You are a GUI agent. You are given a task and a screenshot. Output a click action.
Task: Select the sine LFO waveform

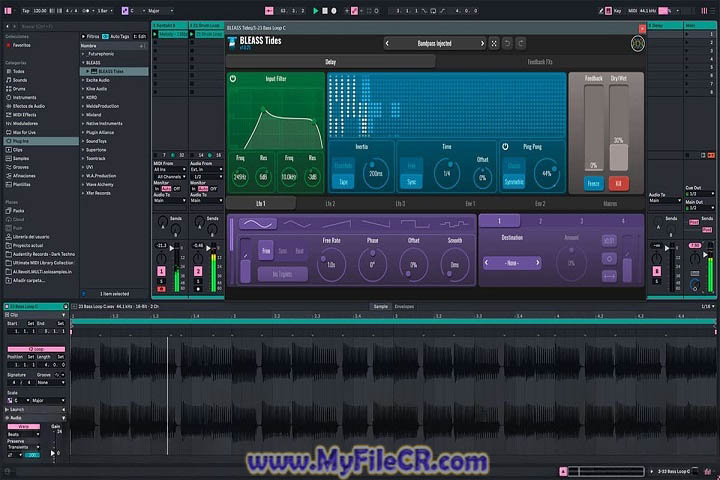258,224
